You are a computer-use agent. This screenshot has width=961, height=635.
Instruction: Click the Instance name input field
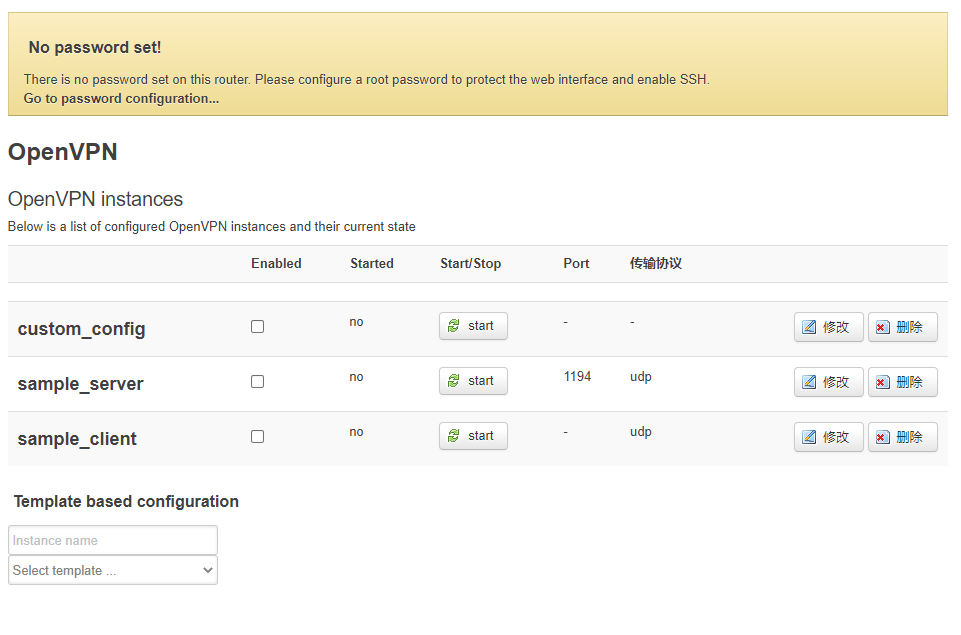pyautogui.click(x=112, y=539)
